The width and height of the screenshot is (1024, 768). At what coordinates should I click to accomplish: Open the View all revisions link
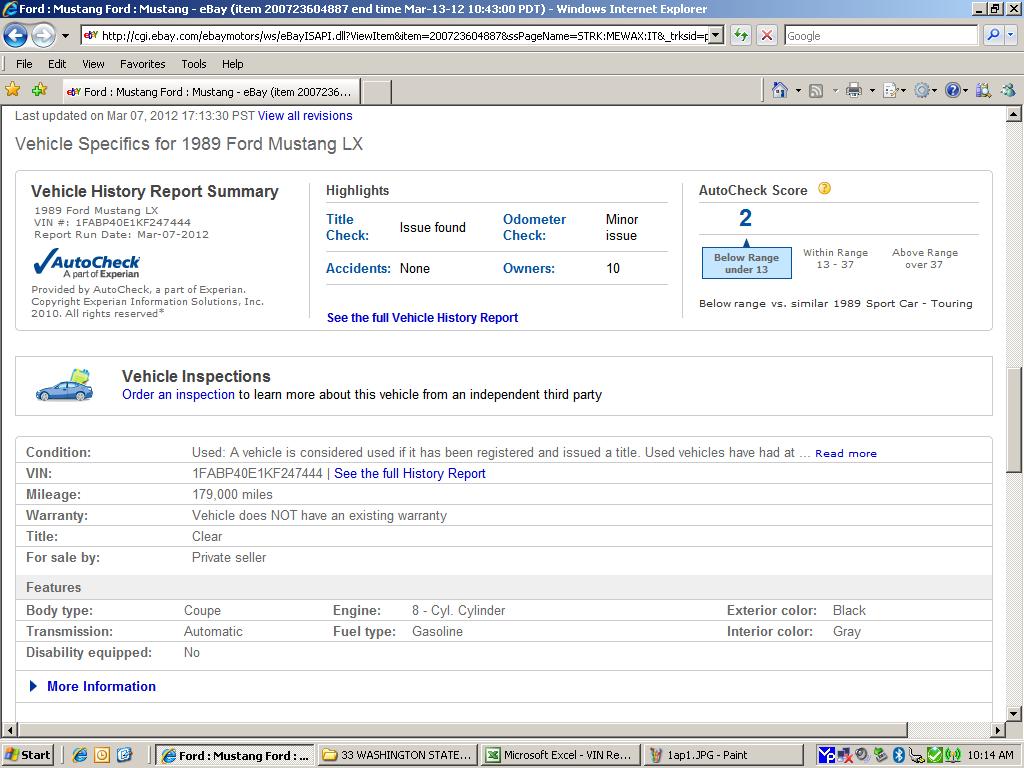click(305, 116)
